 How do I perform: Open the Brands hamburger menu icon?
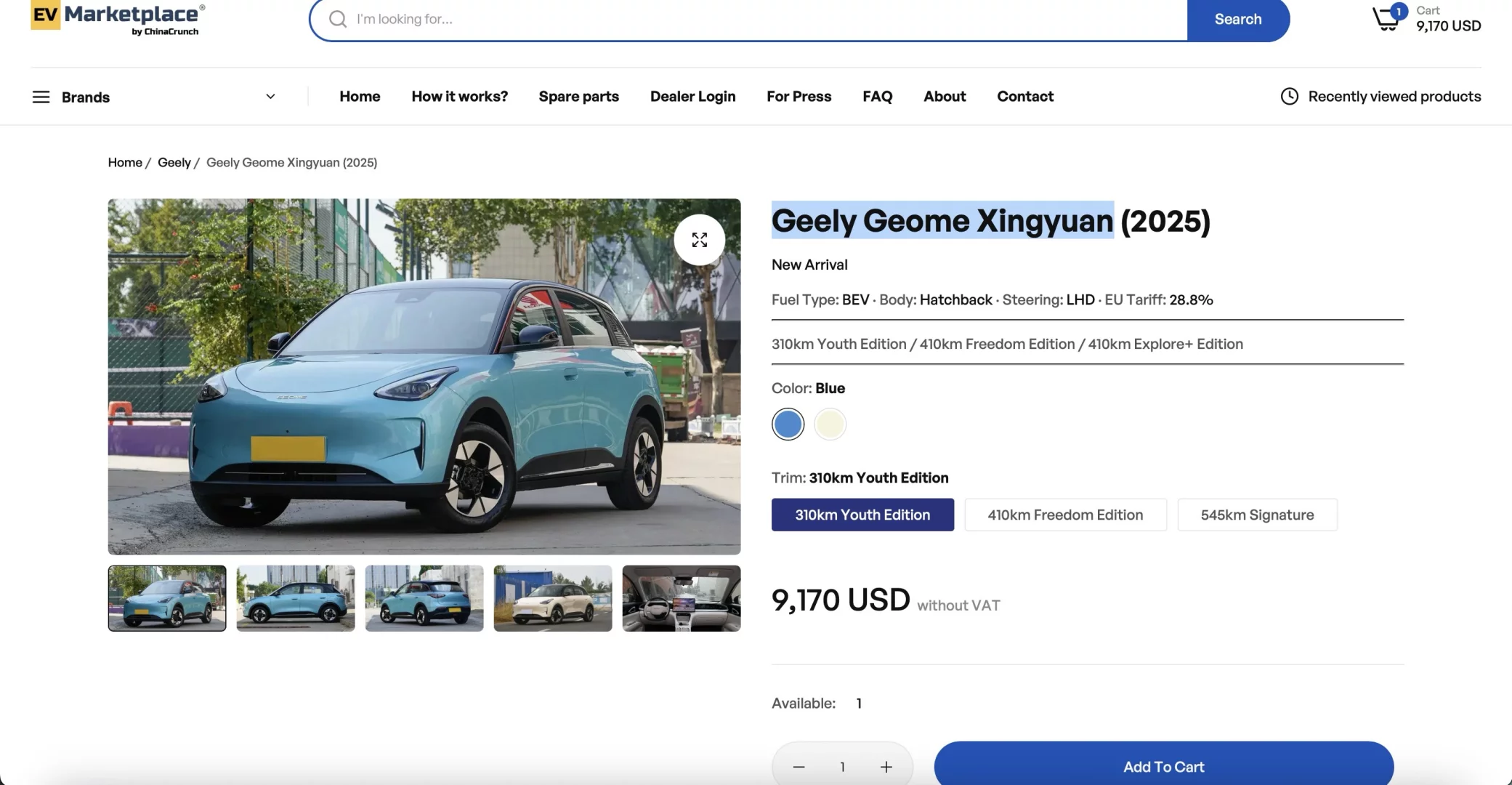click(x=41, y=97)
